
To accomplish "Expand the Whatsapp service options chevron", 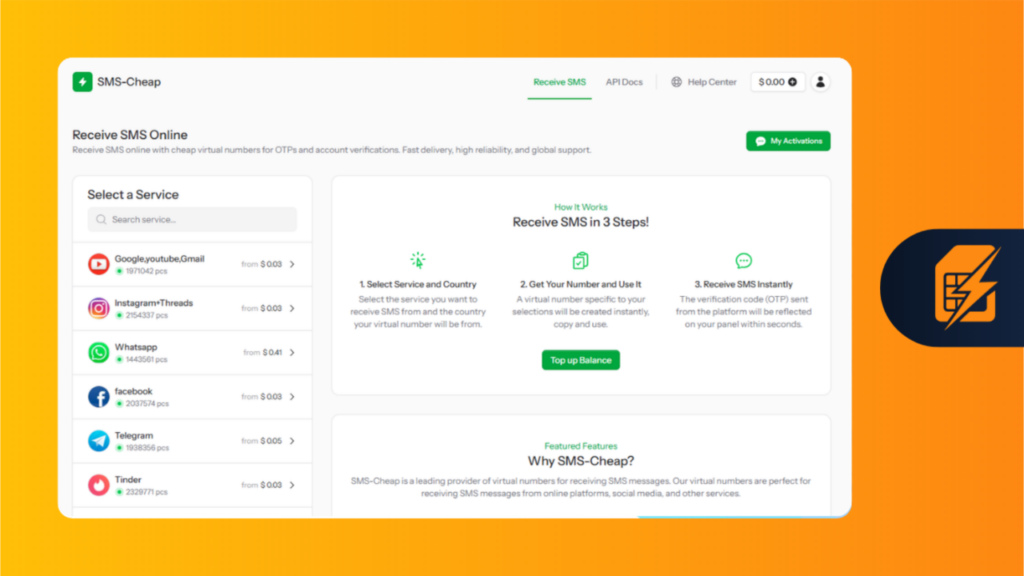I will 292,352.
